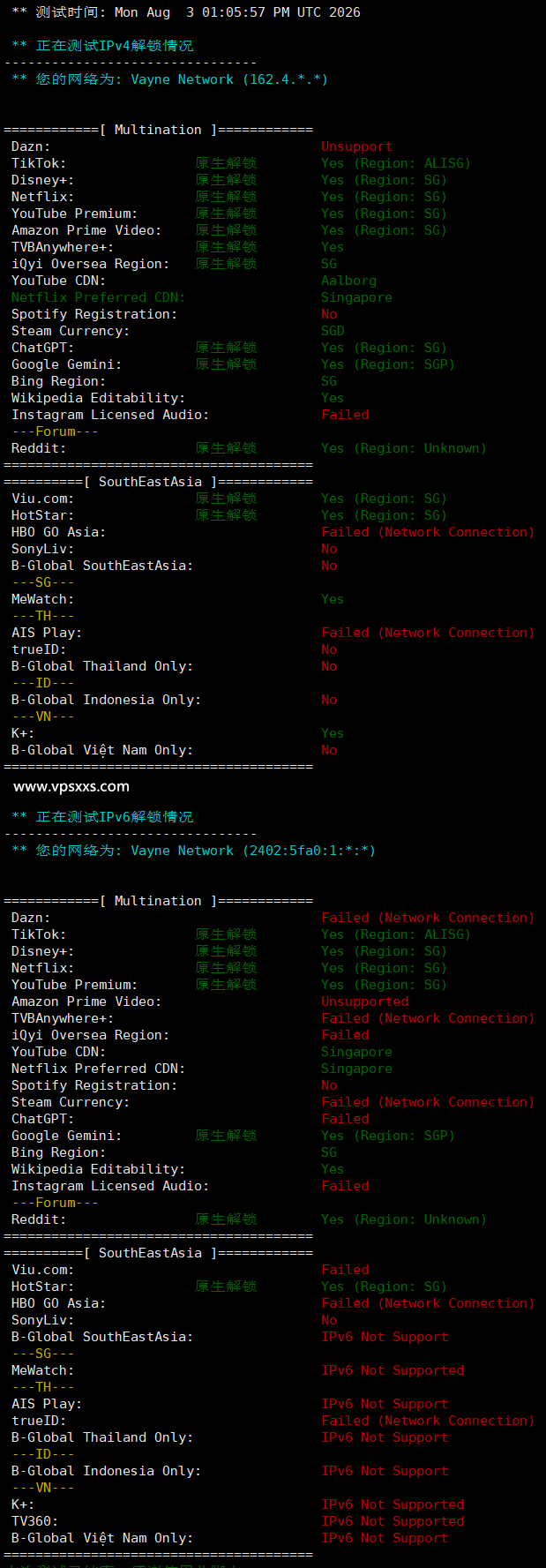Click YouTube CDN Aalborg value
The height and width of the screenshot is (1568, 546).
(348, 281)
